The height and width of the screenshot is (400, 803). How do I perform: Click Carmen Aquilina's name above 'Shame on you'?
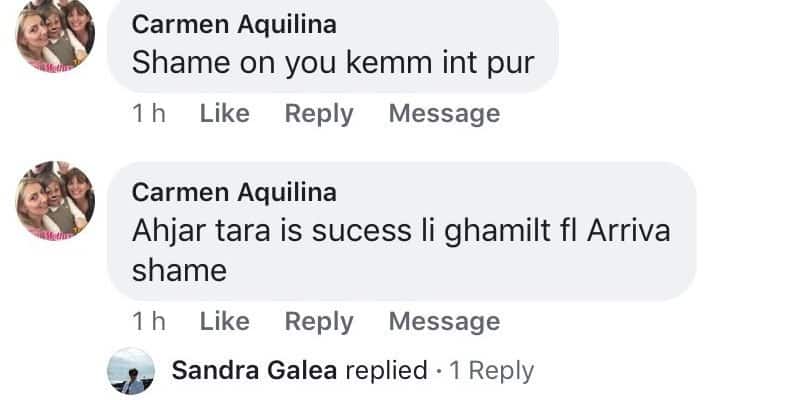tap(234, 24)
